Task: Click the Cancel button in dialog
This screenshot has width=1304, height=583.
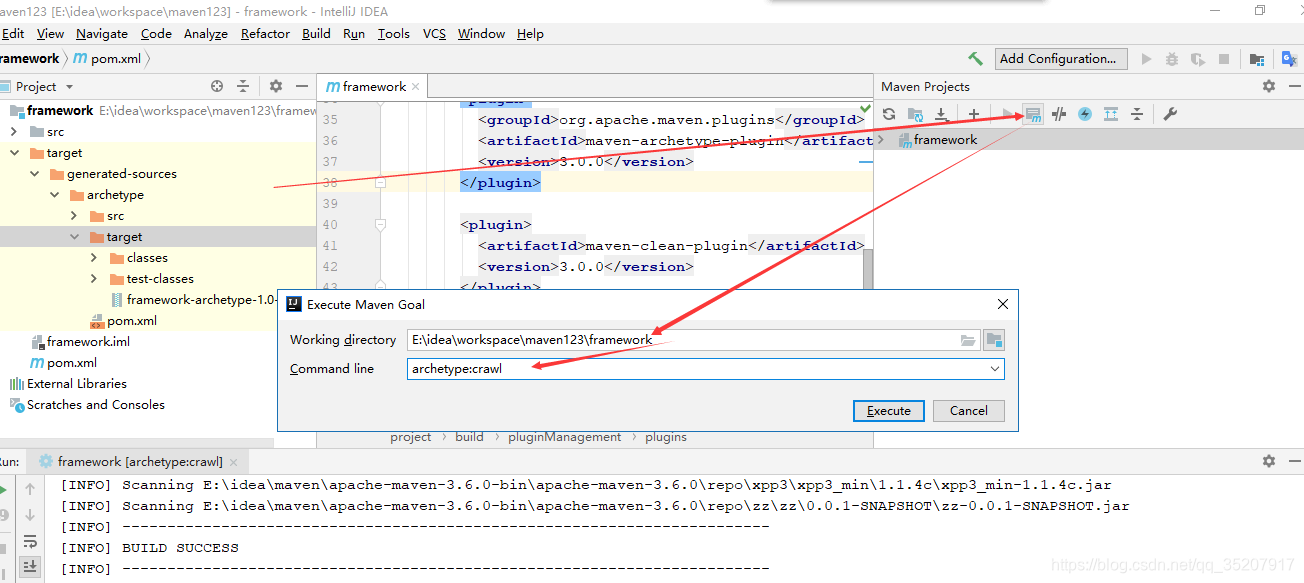Action: click(x=969, y=411)
